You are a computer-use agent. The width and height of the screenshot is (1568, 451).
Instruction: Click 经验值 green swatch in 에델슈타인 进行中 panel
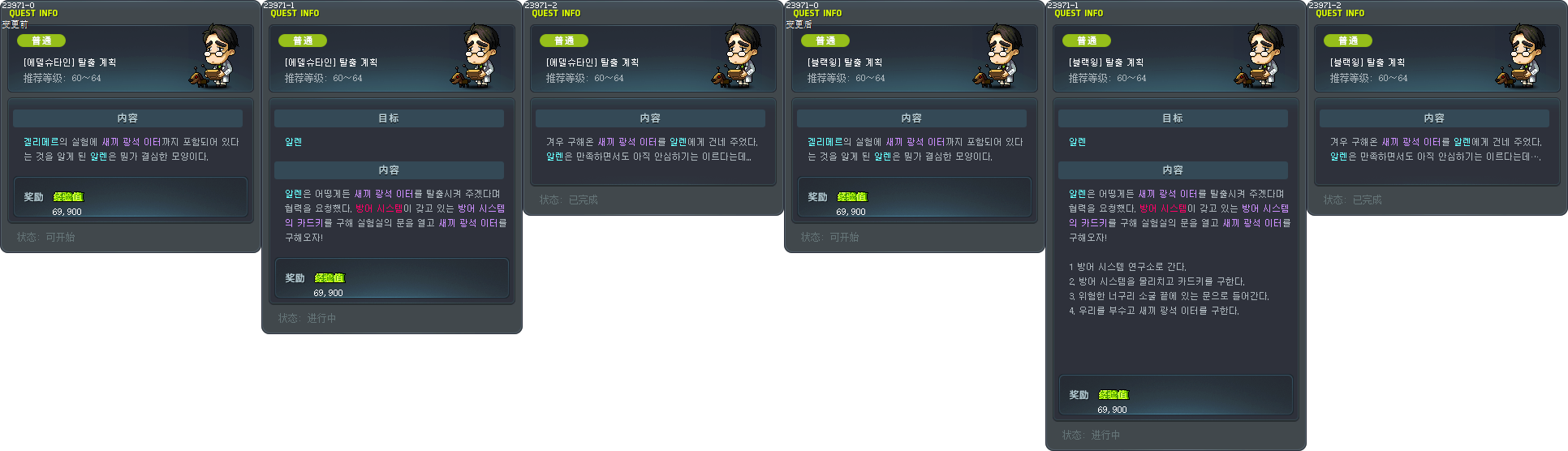pos(330,278)
